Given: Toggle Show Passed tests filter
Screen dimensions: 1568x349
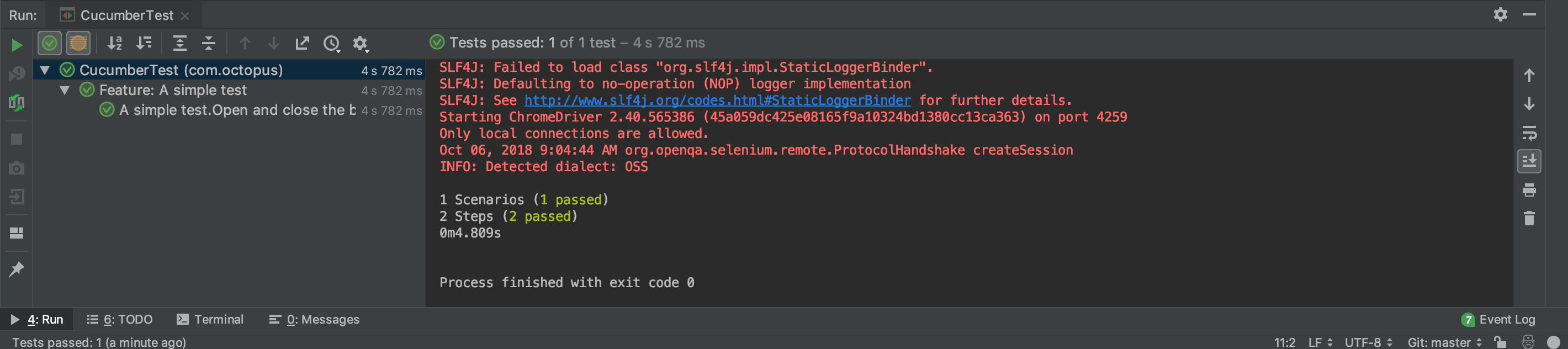Looking at the screenshot, I should coord(49,43).
